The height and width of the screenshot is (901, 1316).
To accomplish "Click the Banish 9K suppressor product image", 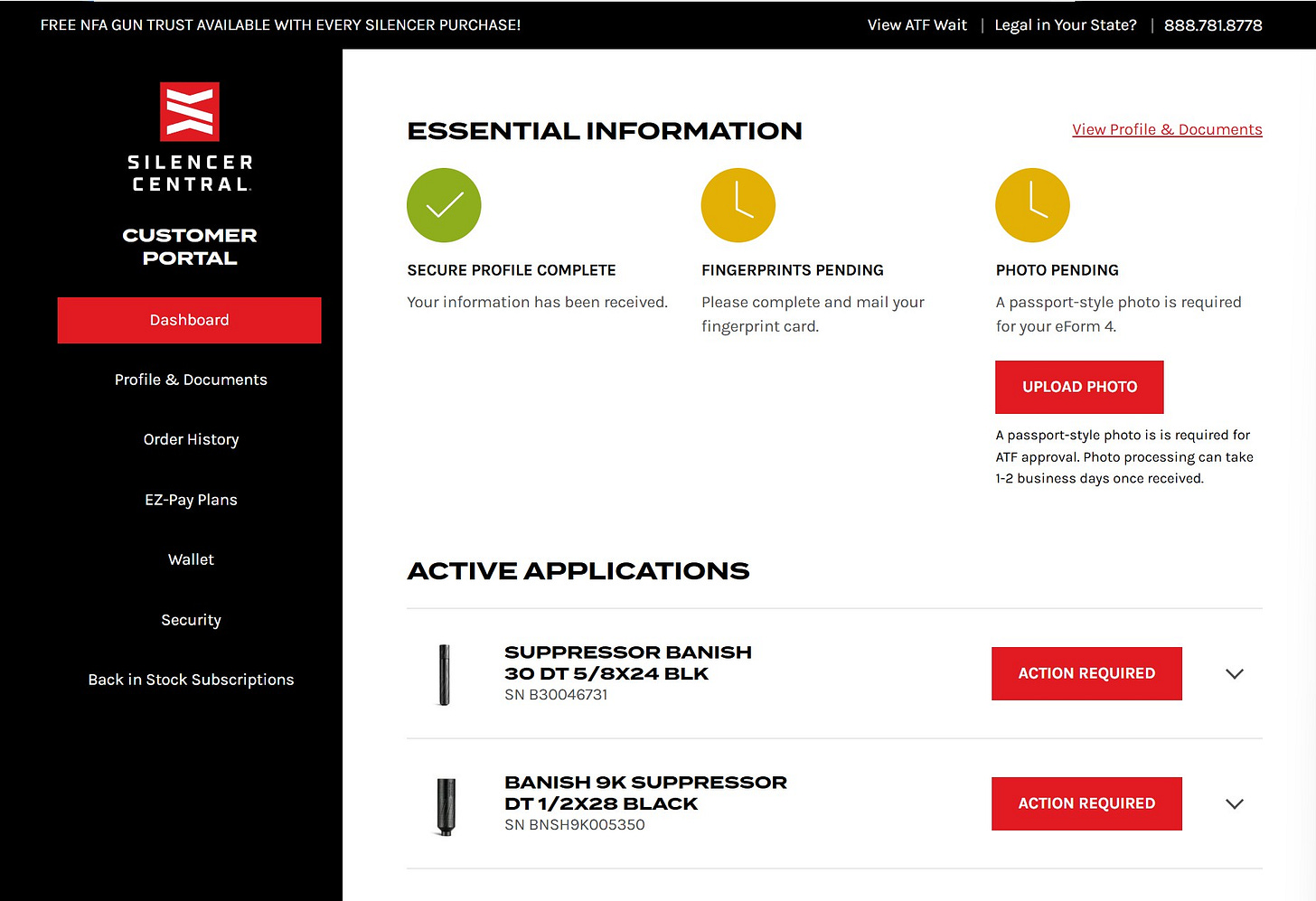I will click(x=446, y=806).
